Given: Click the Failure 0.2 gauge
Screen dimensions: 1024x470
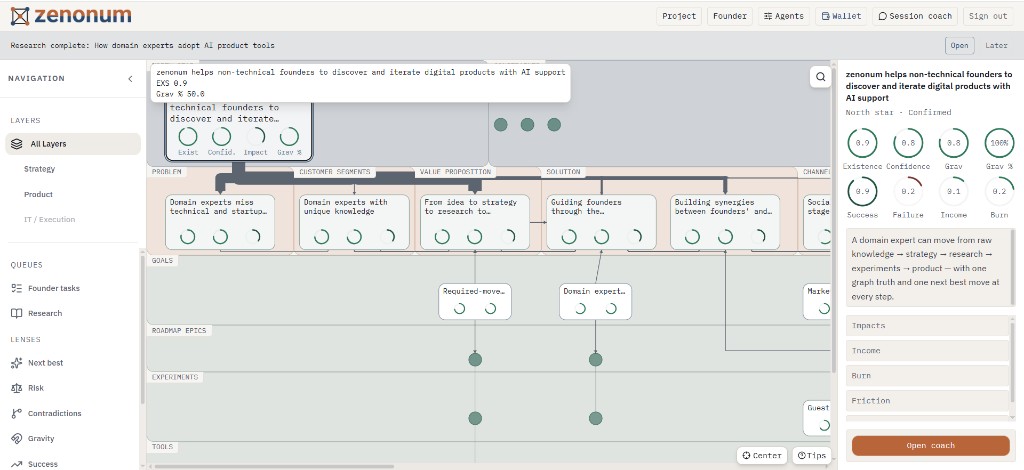Looking at the screenshot, I should (x=908, y=191).
